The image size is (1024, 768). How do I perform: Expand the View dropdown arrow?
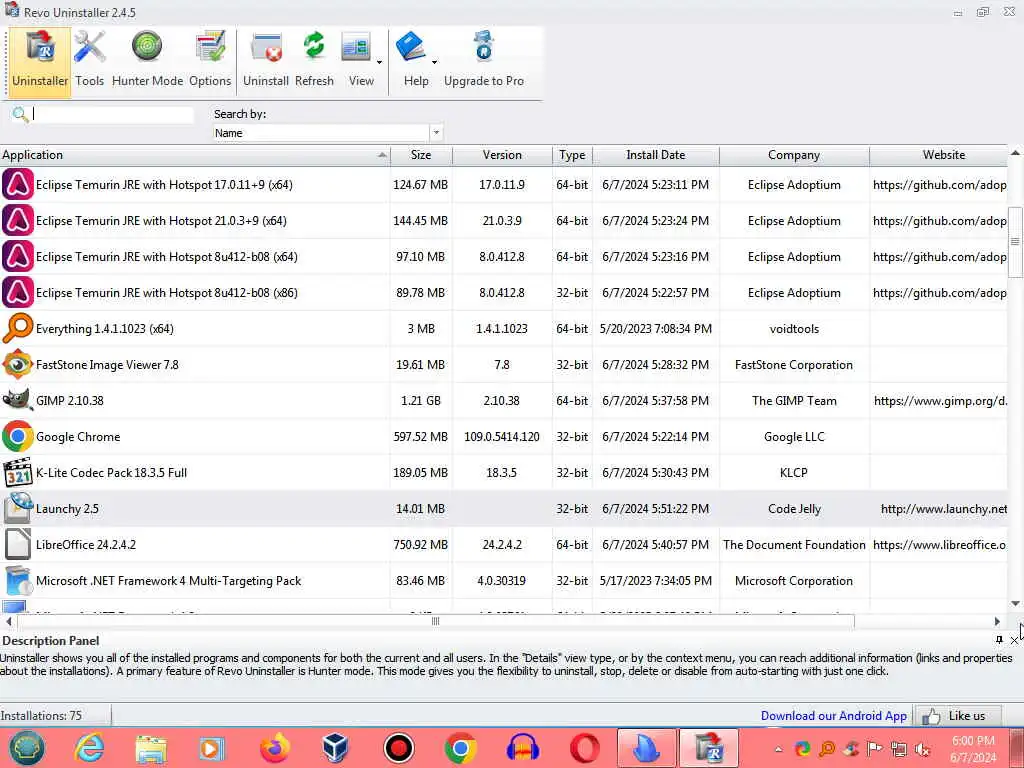tap(379, 63)
